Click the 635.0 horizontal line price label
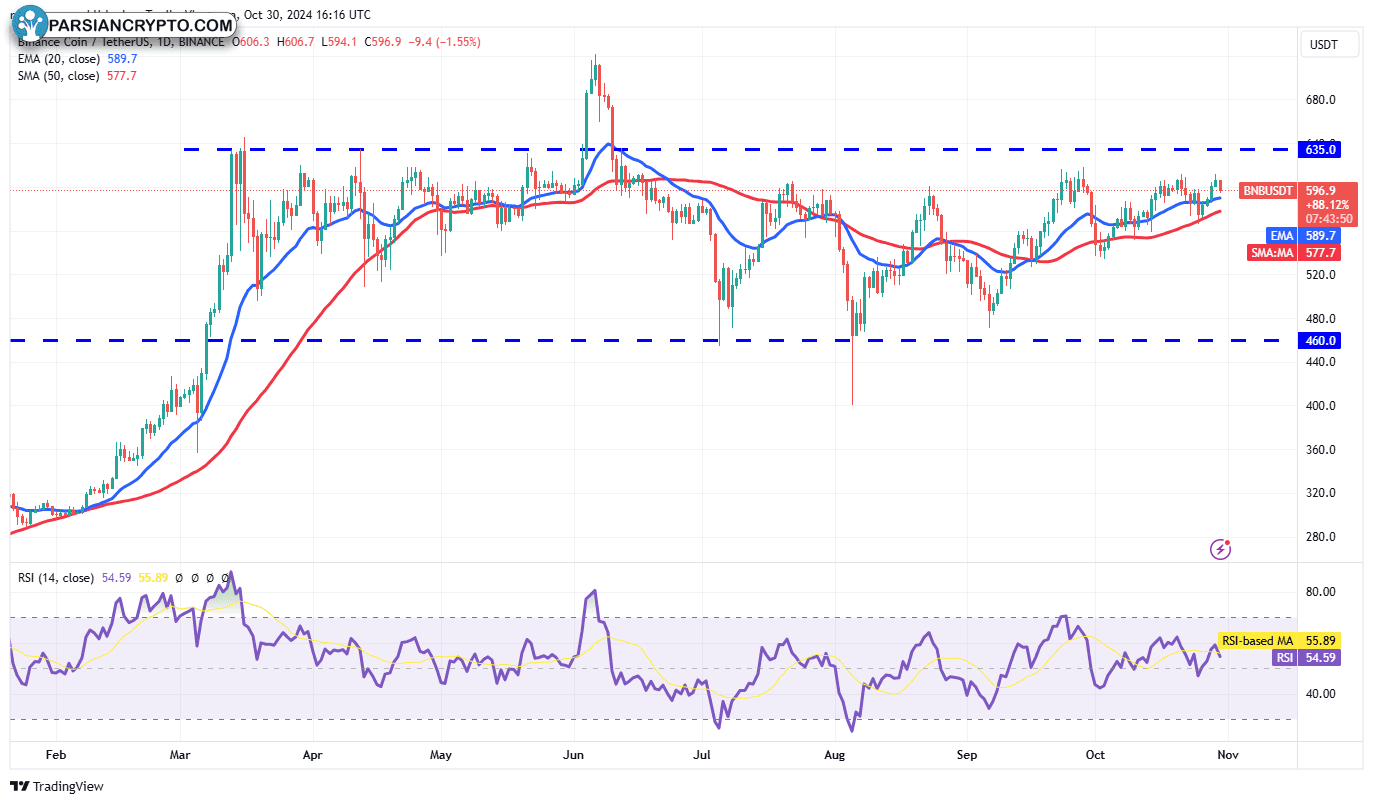Image resolution: width=1373 pixels, height=804 pixels. tap(1320, 150)
